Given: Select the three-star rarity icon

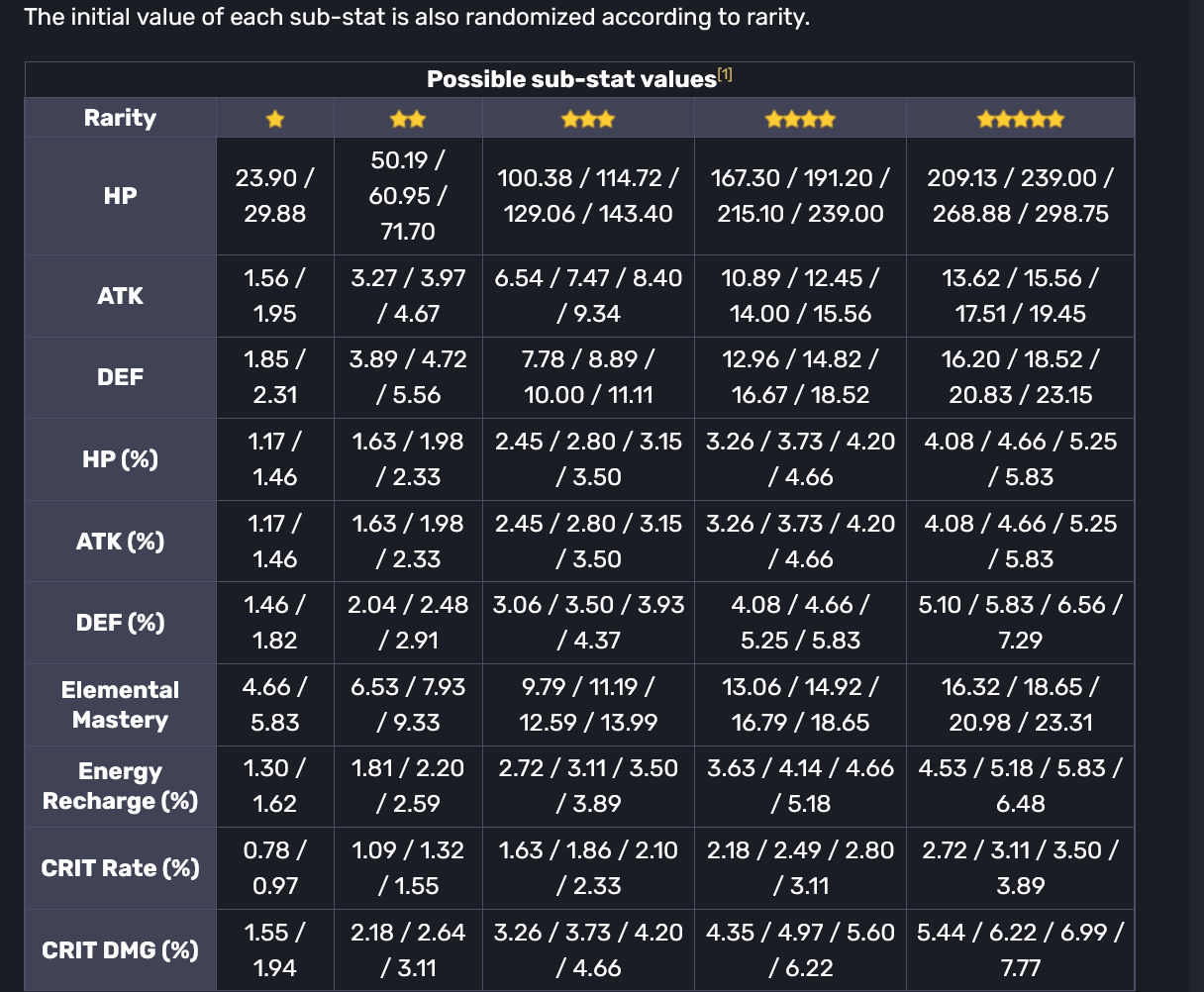Looking at the screenshot, I should 588,120.
